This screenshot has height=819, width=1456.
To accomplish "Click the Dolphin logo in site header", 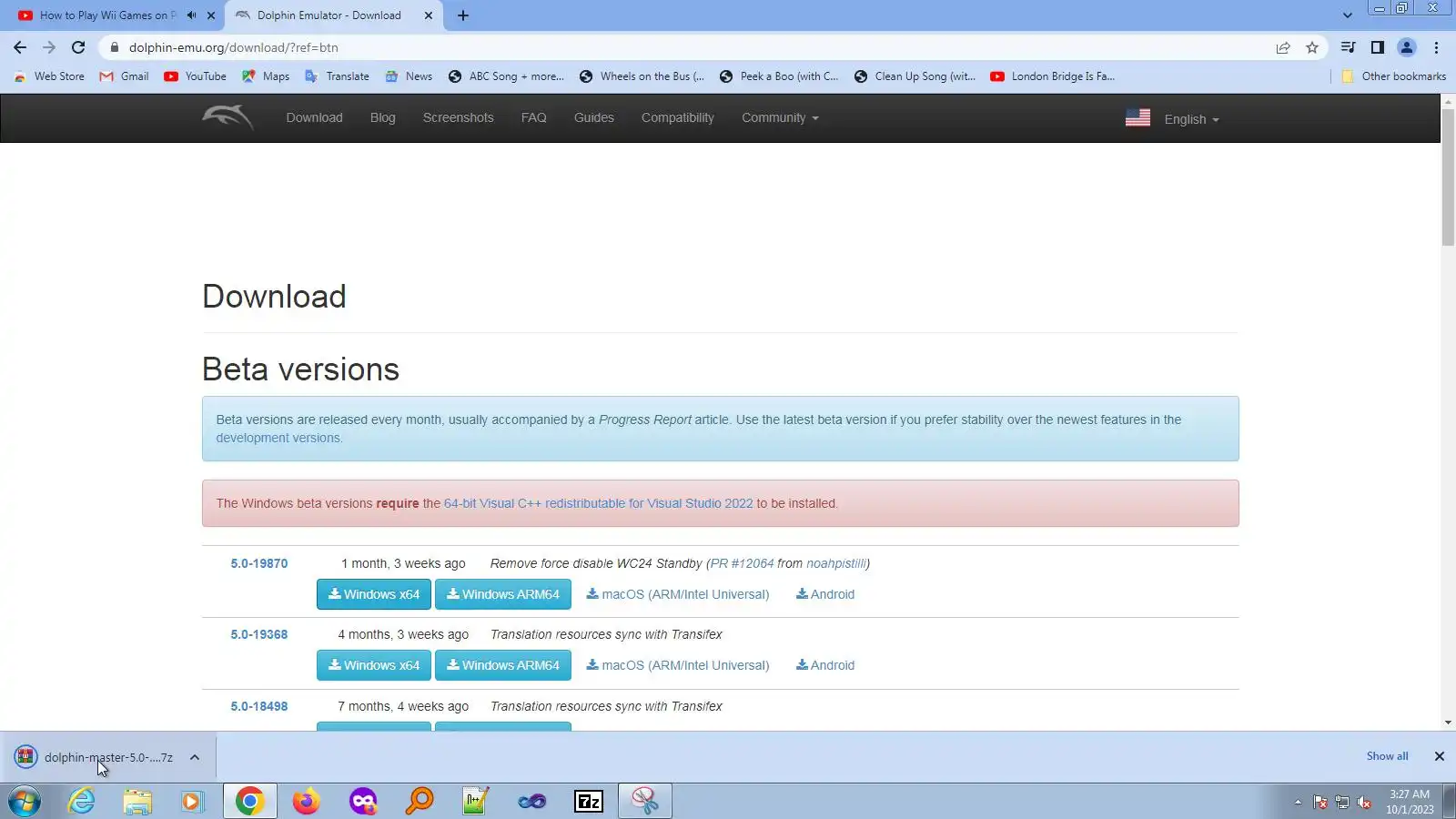I will tap(227, 117).
